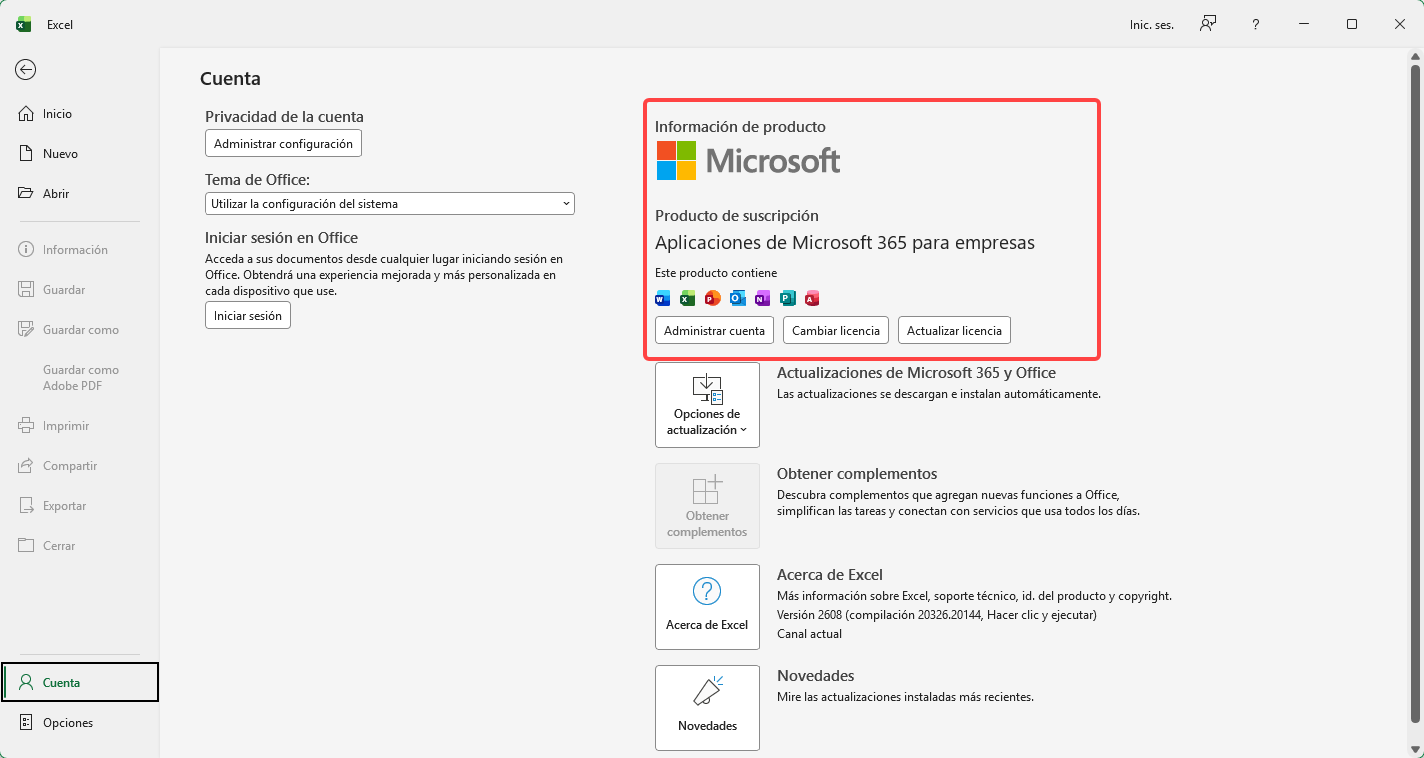Click the Actualizar licencia button

coord(955,330)
